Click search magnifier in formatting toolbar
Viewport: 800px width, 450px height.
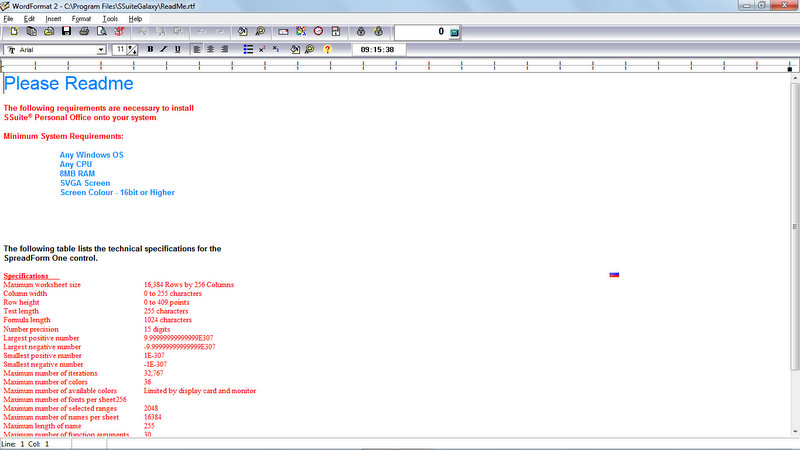[309, 49]
